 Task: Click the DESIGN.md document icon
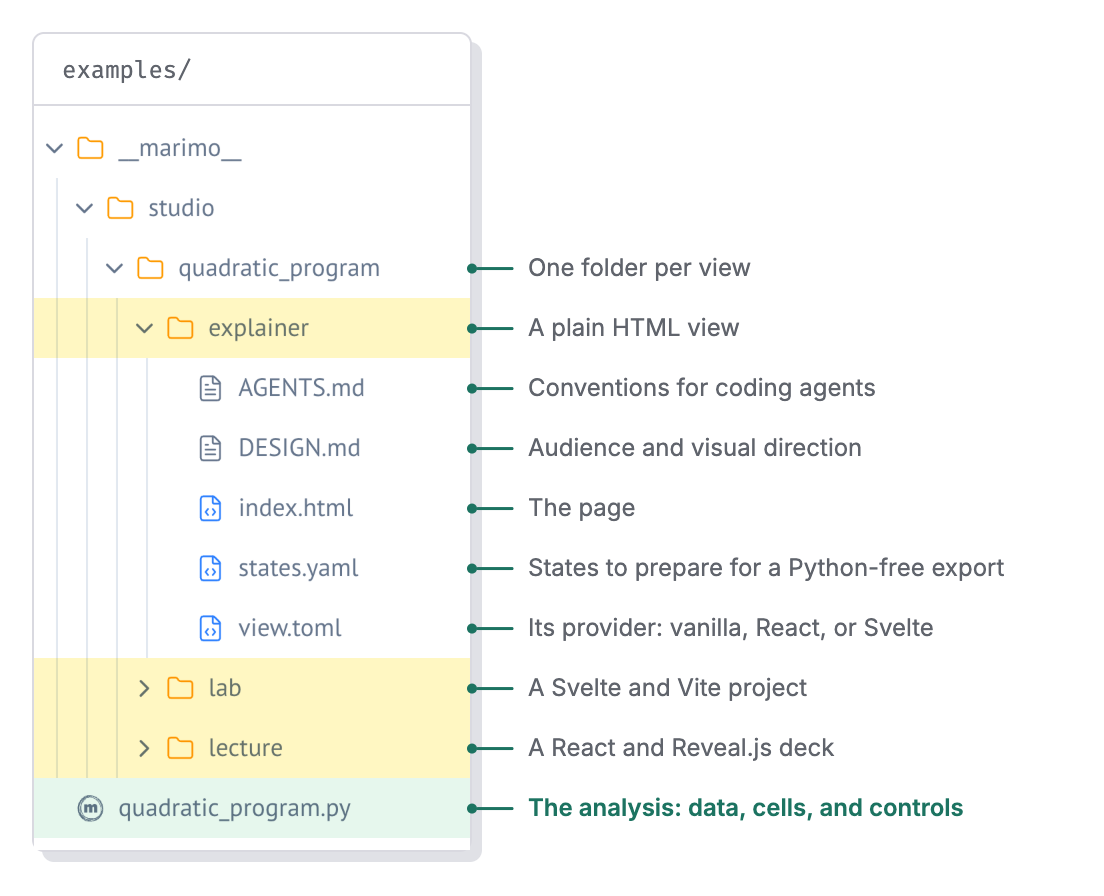pyautogui.click(x=211, y=448)
